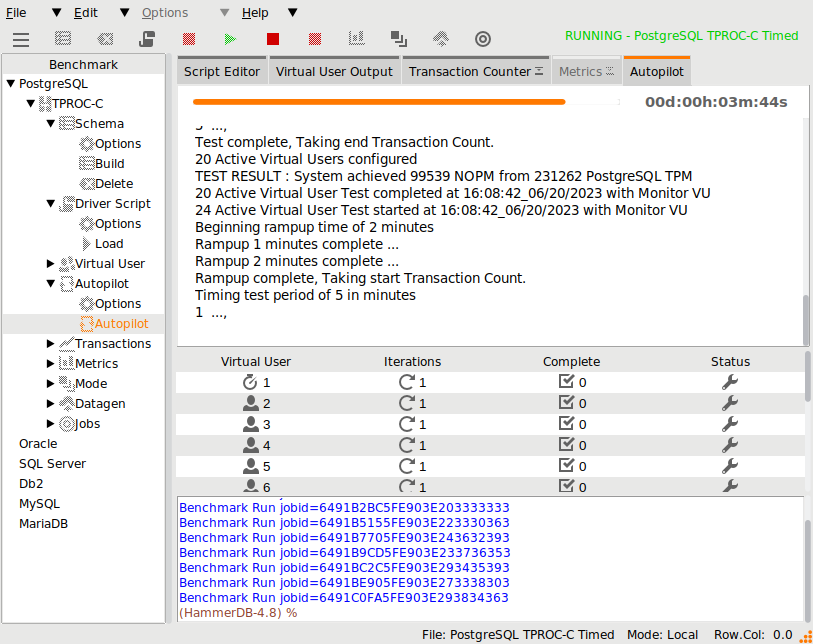
Task: Collapse the Autopilot tree node
Action: (x=50, y=284)
